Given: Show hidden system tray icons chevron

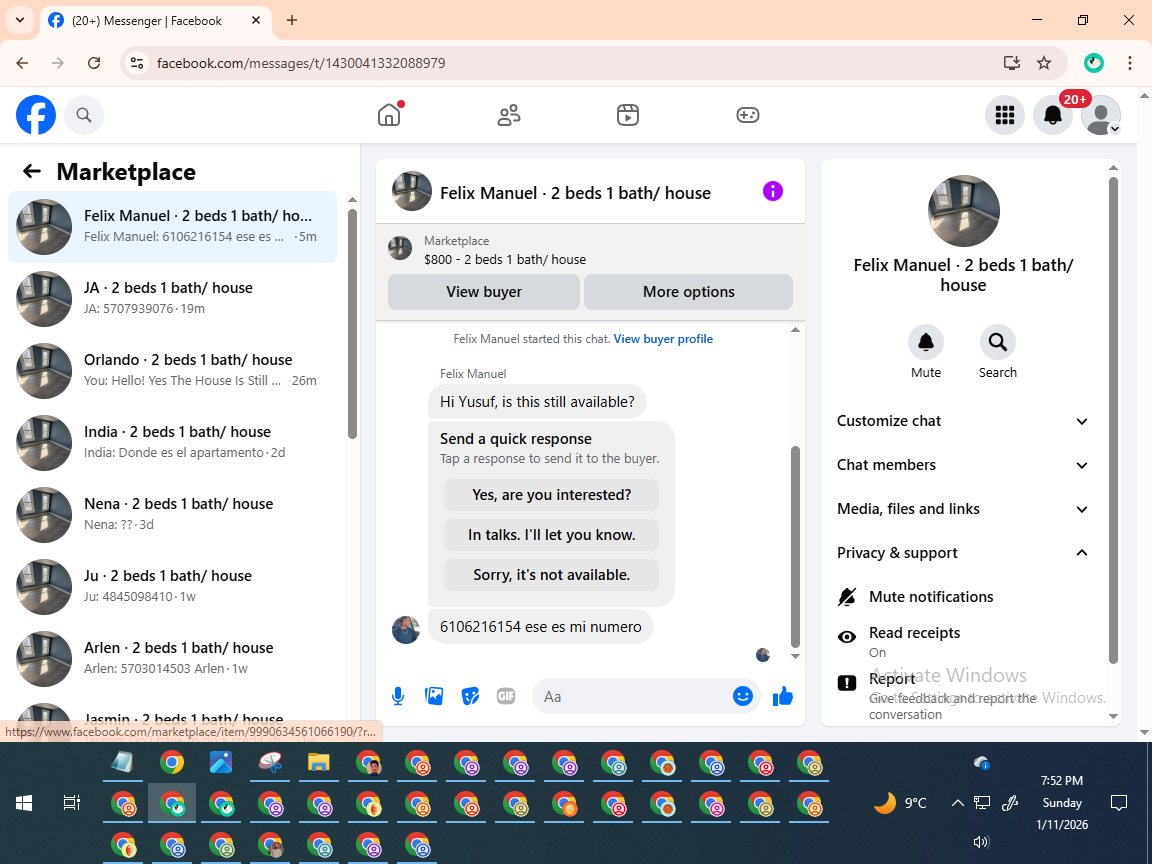Looking at the screenshot, I should tap(957, 803).
